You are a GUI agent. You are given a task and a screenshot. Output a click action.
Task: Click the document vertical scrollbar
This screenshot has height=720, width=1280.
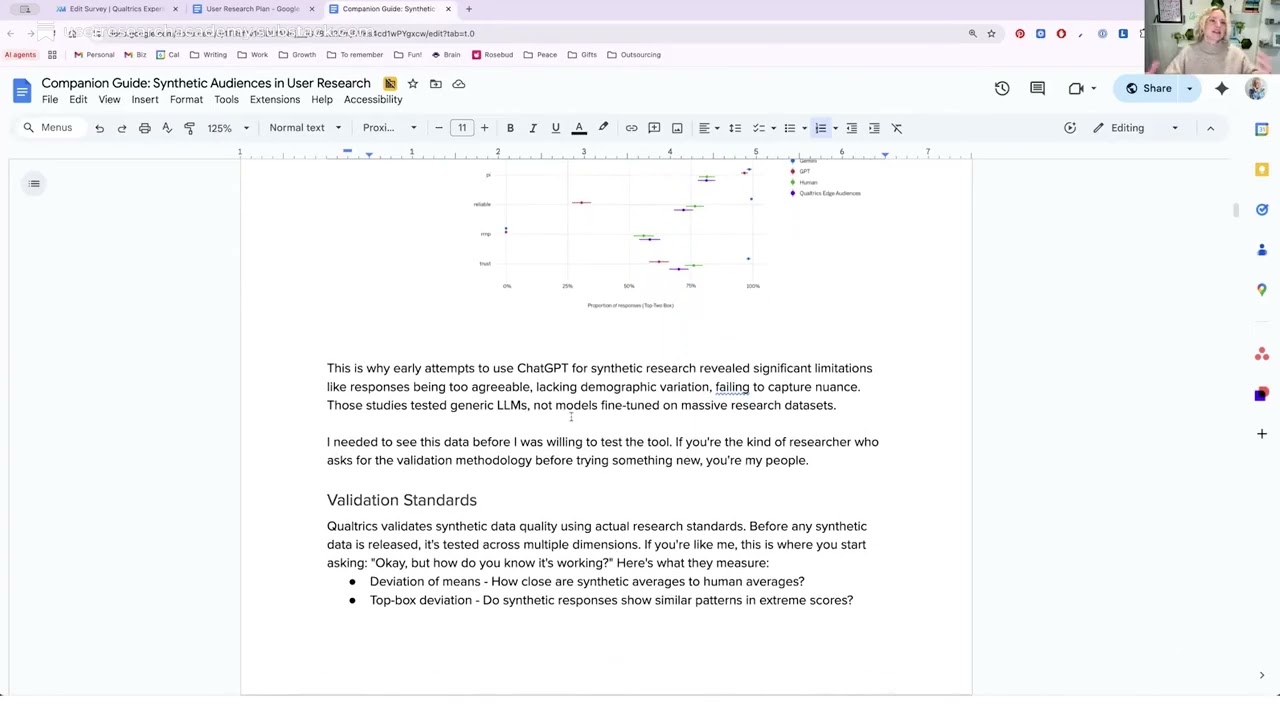[1236, 210]
